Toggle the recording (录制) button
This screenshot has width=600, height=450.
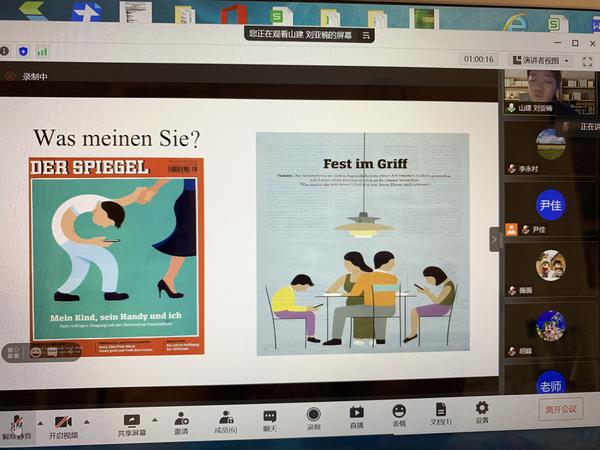point(313,418)
